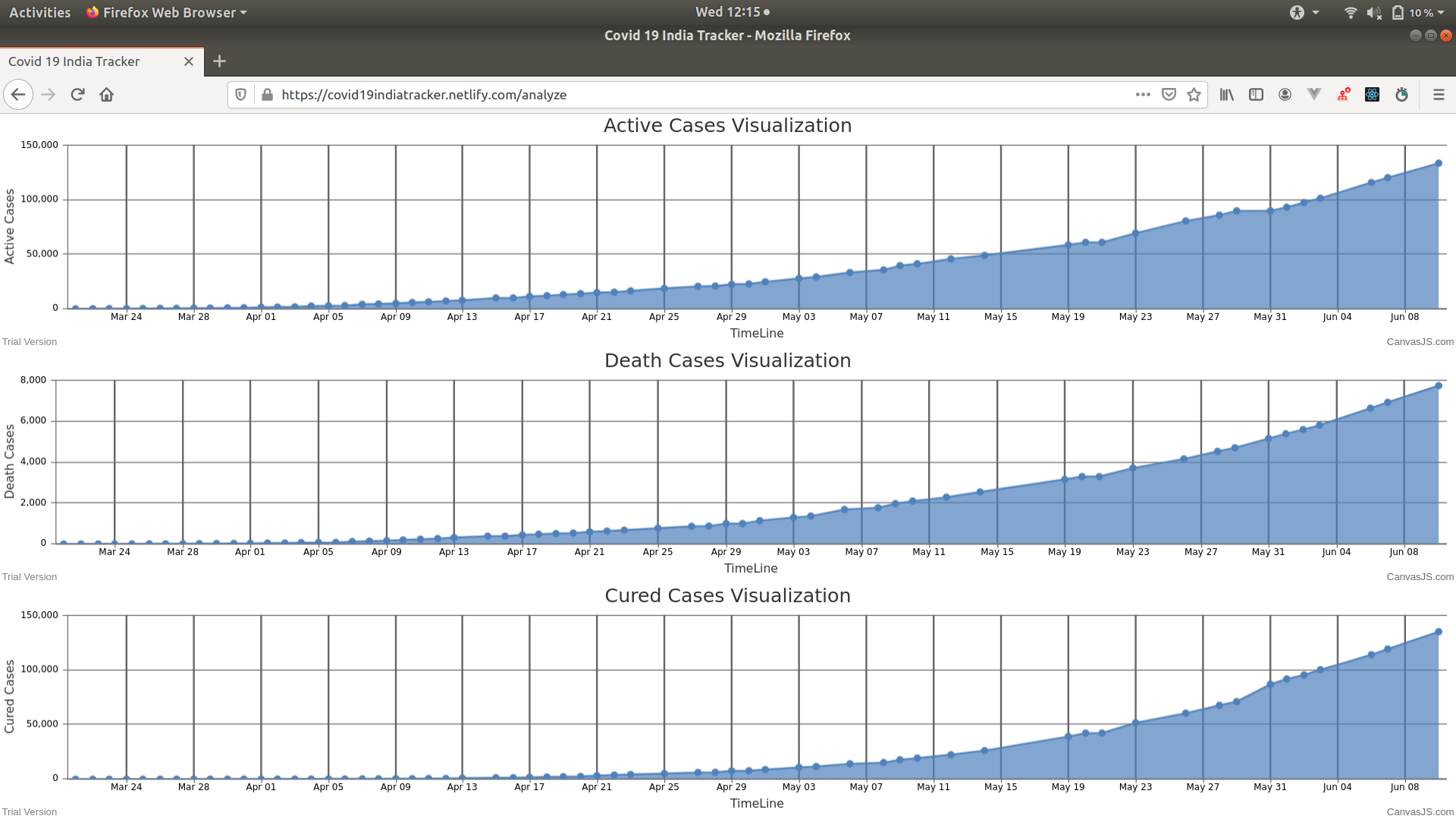The width and height of the screenshot is (1456, 819).
Task: Click CanvasJS.com link under Cured Cases chart
Action: pyautogui.click(x=1420, y=812)
